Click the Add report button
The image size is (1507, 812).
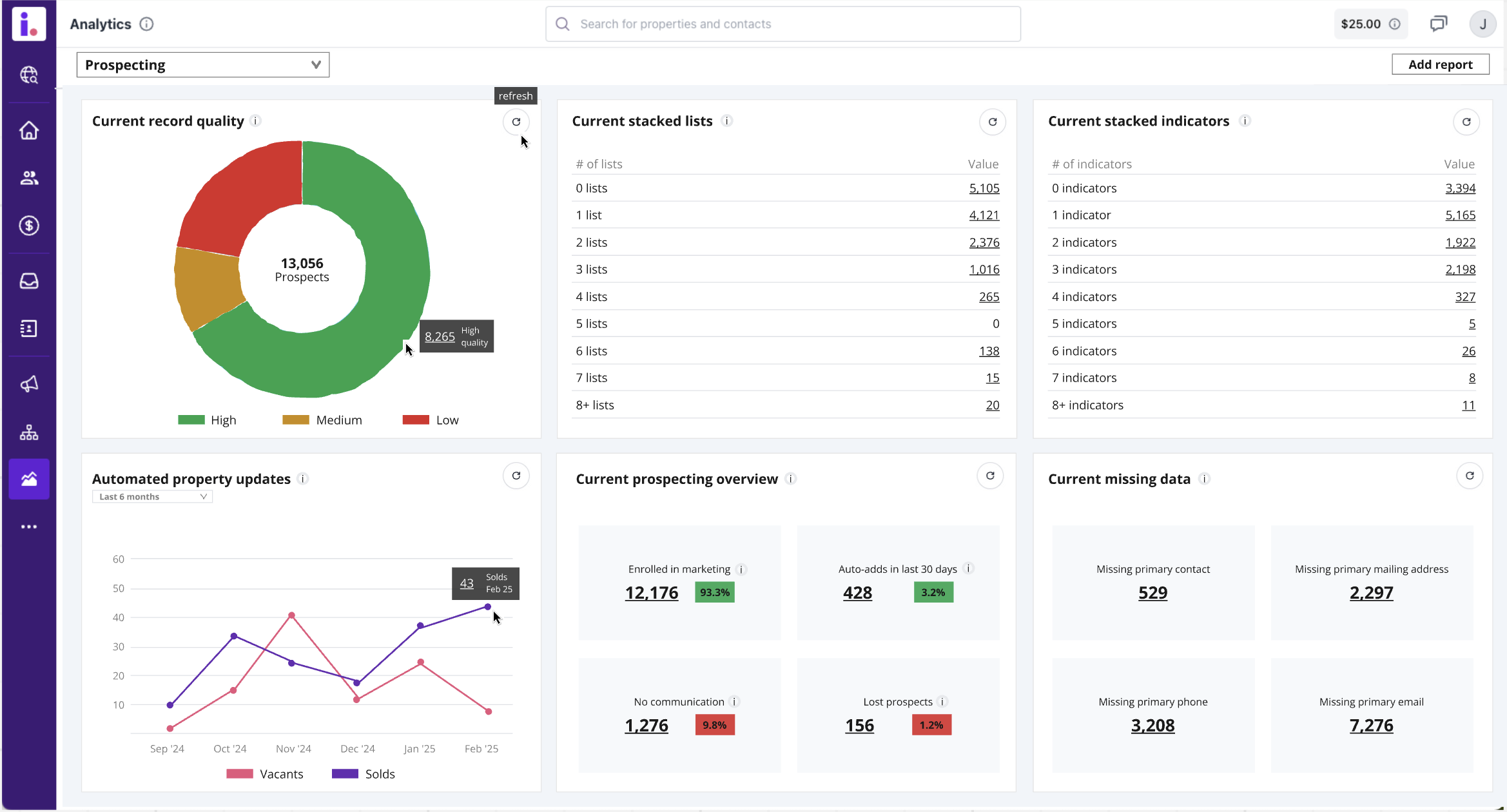[1440, 64]
